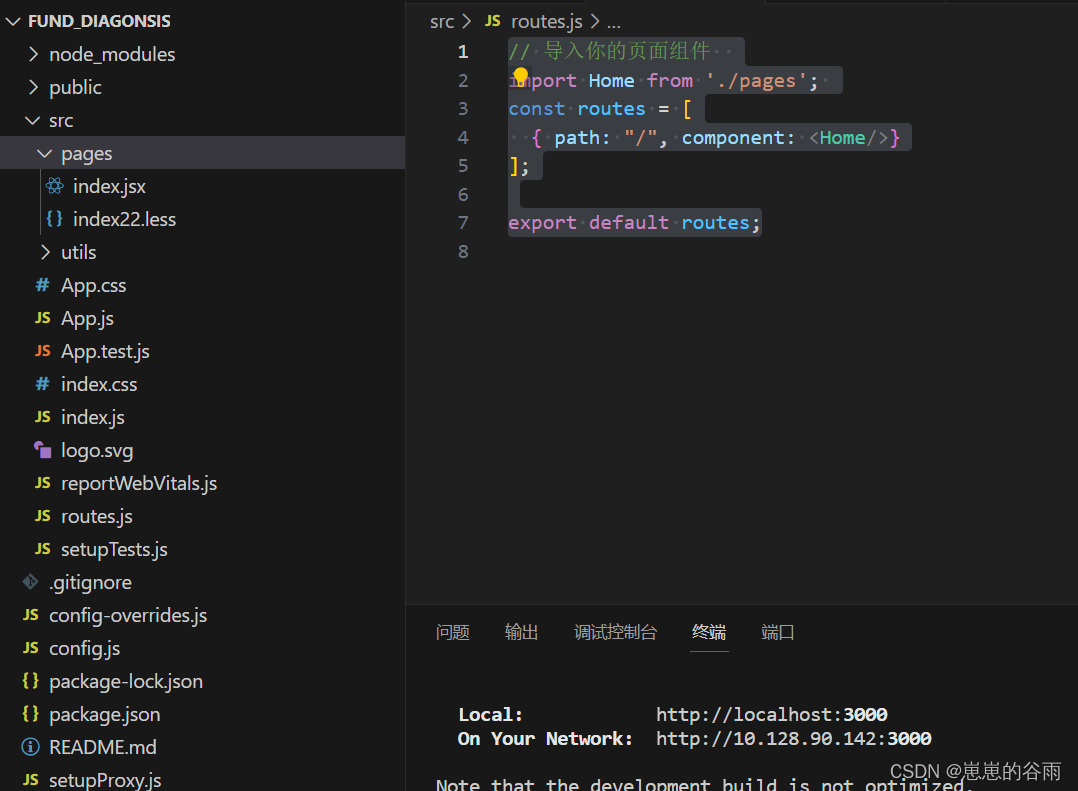The height and width of the screenshot is (791, 1078).
Task: Click the JS icon beside setupTests.js
Action: 43,549
